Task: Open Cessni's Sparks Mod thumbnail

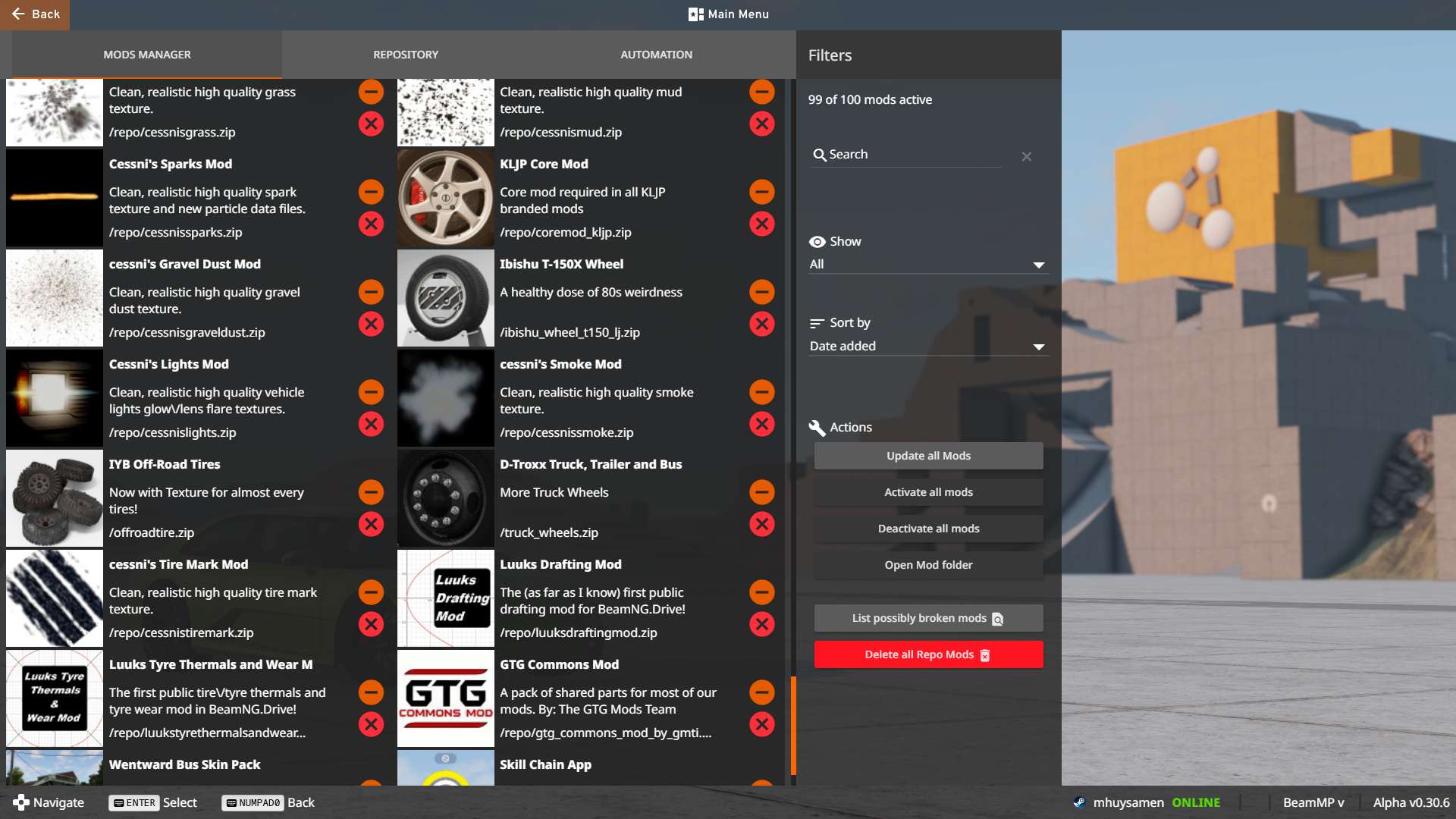Action: pyautogui.click(x=55, y=198)
